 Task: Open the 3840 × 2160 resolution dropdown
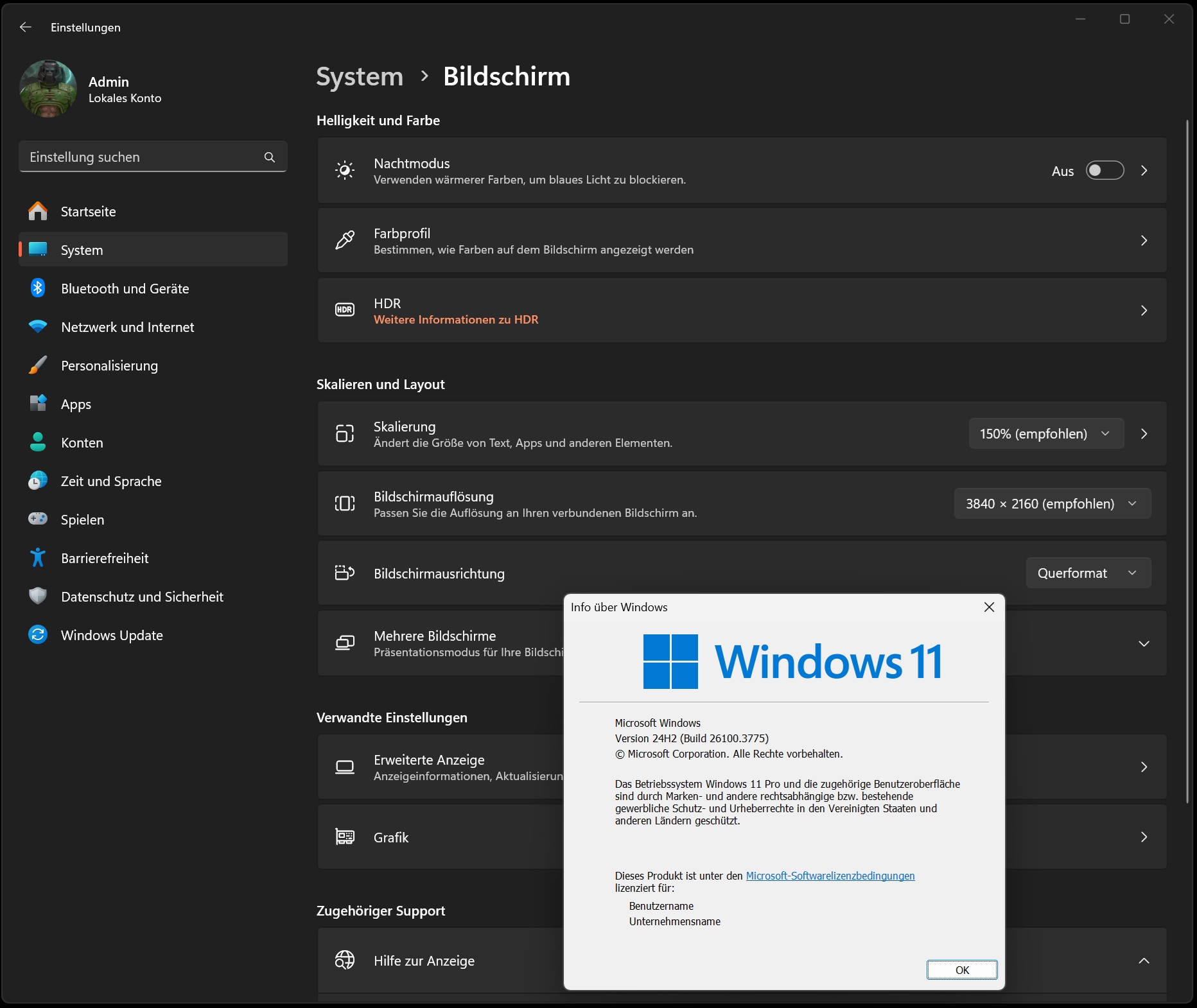(1053, 503)
